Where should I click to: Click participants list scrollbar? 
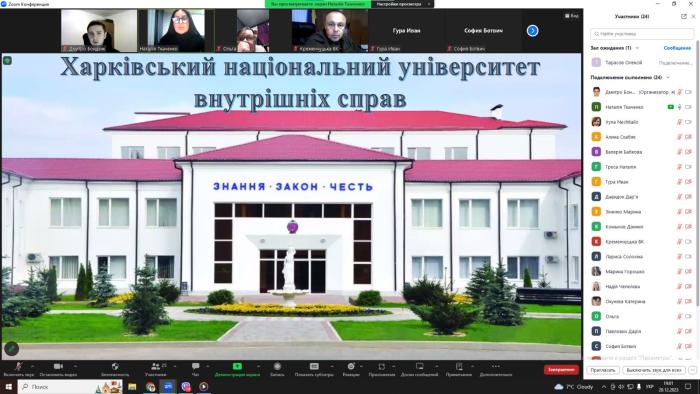(697, 174)
